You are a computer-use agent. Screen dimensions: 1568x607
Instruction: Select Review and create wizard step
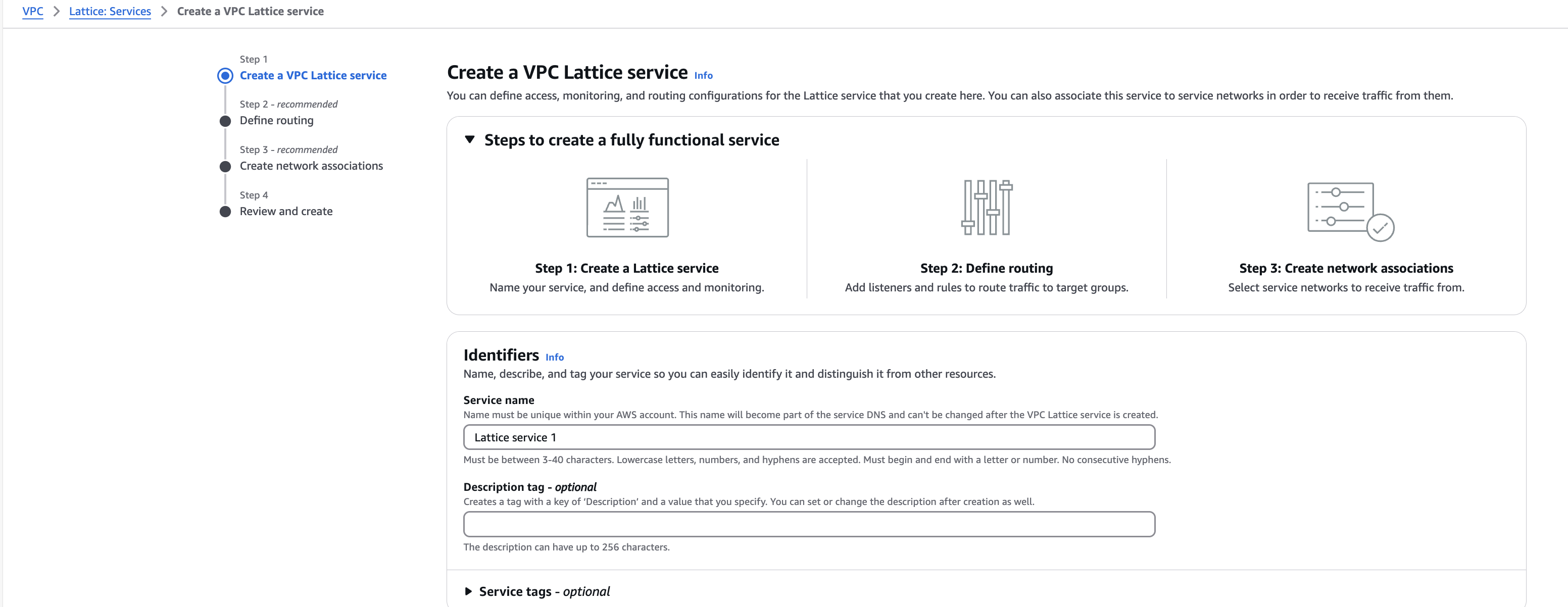tap(286, 211)
